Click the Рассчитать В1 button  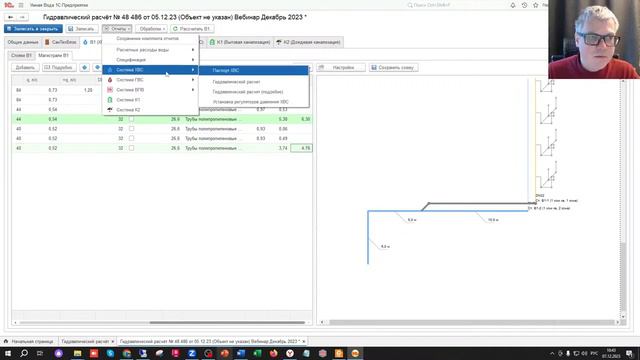[x=192, y=29]
